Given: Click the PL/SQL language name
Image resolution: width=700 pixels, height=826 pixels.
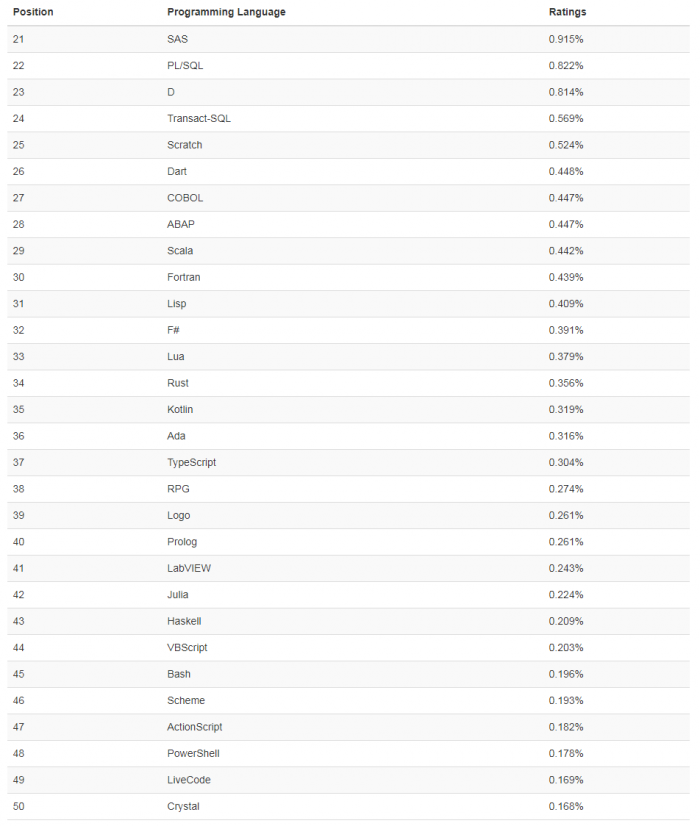Looking at the screenshot, I should tap(185, 65).
